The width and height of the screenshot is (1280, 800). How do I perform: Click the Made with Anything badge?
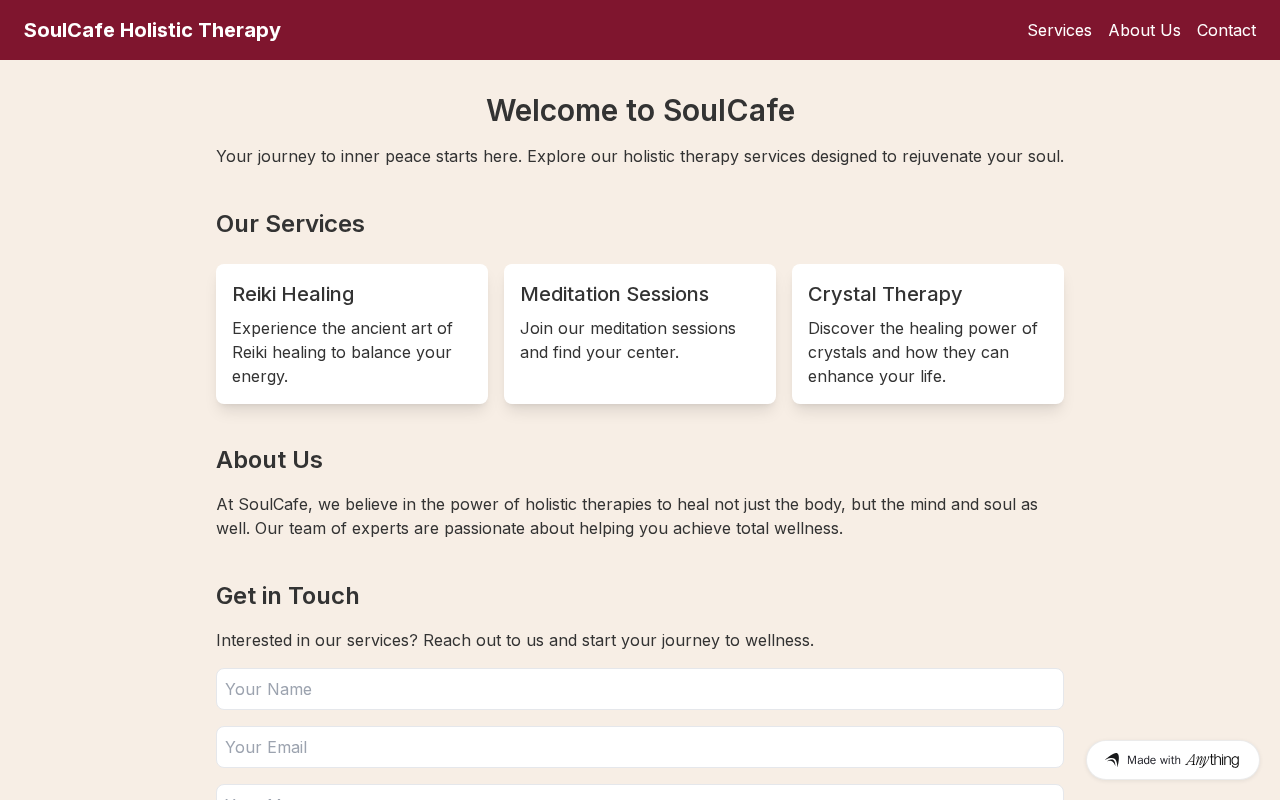(1172, 760)
